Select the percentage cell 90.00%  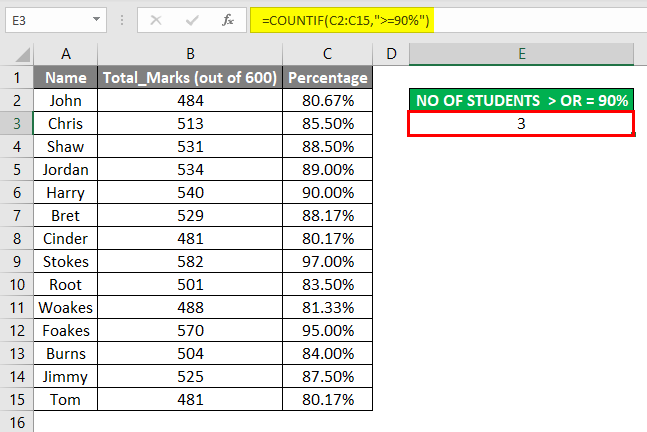pos(328,192)
